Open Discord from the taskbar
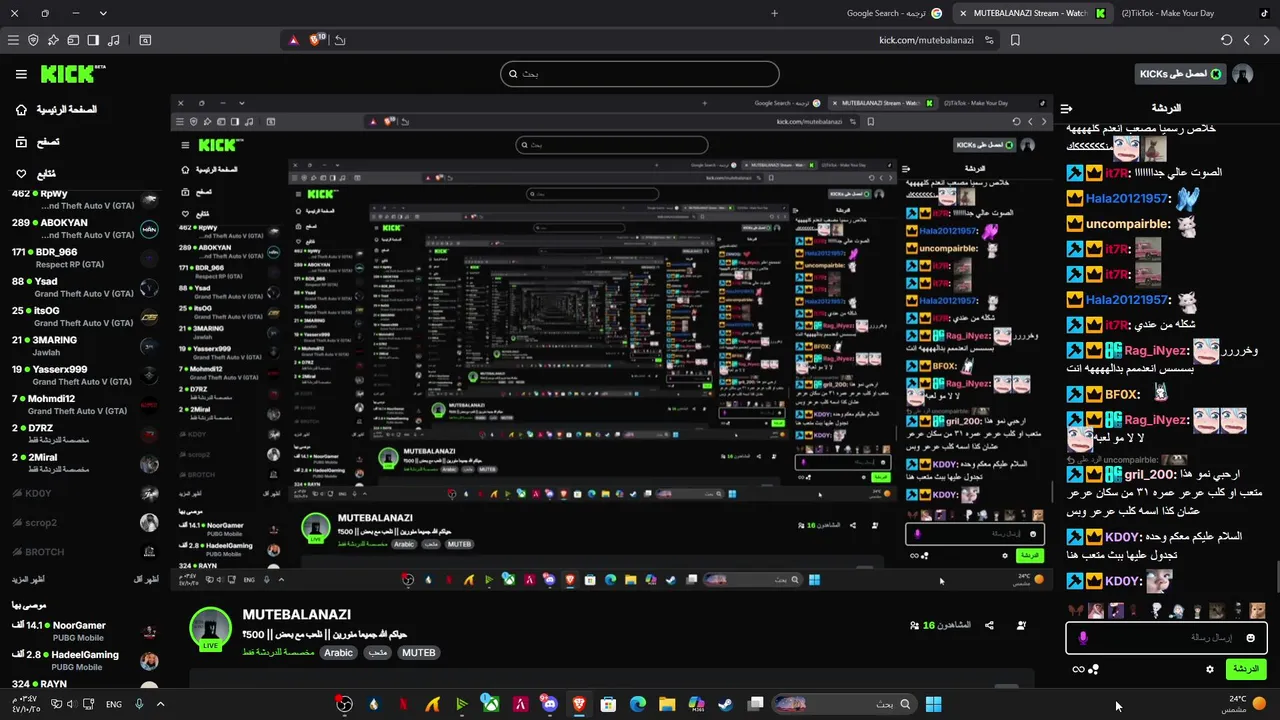 [x=549, y=704]
